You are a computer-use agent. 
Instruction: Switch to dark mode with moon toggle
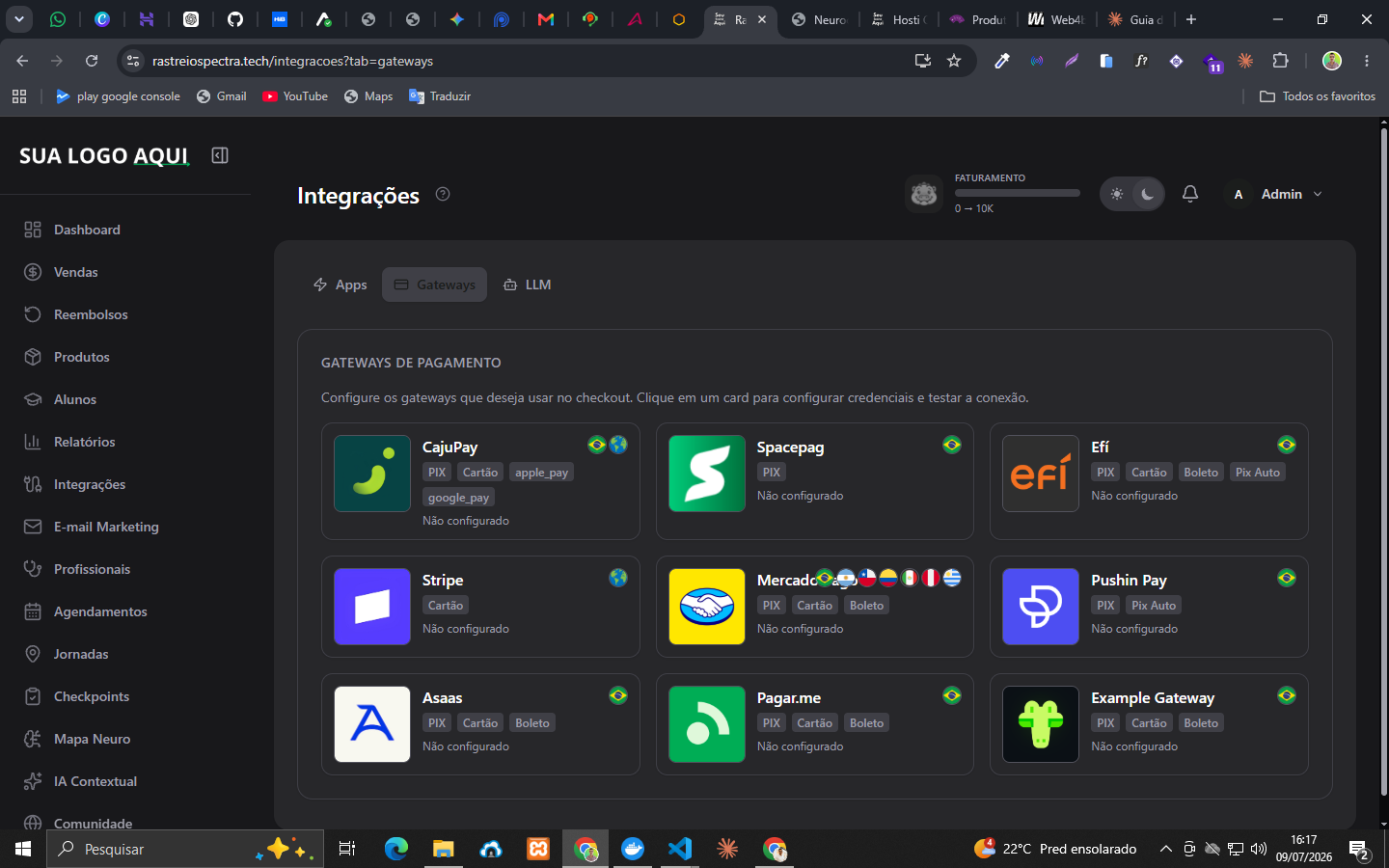click(x=1148, y=194)
